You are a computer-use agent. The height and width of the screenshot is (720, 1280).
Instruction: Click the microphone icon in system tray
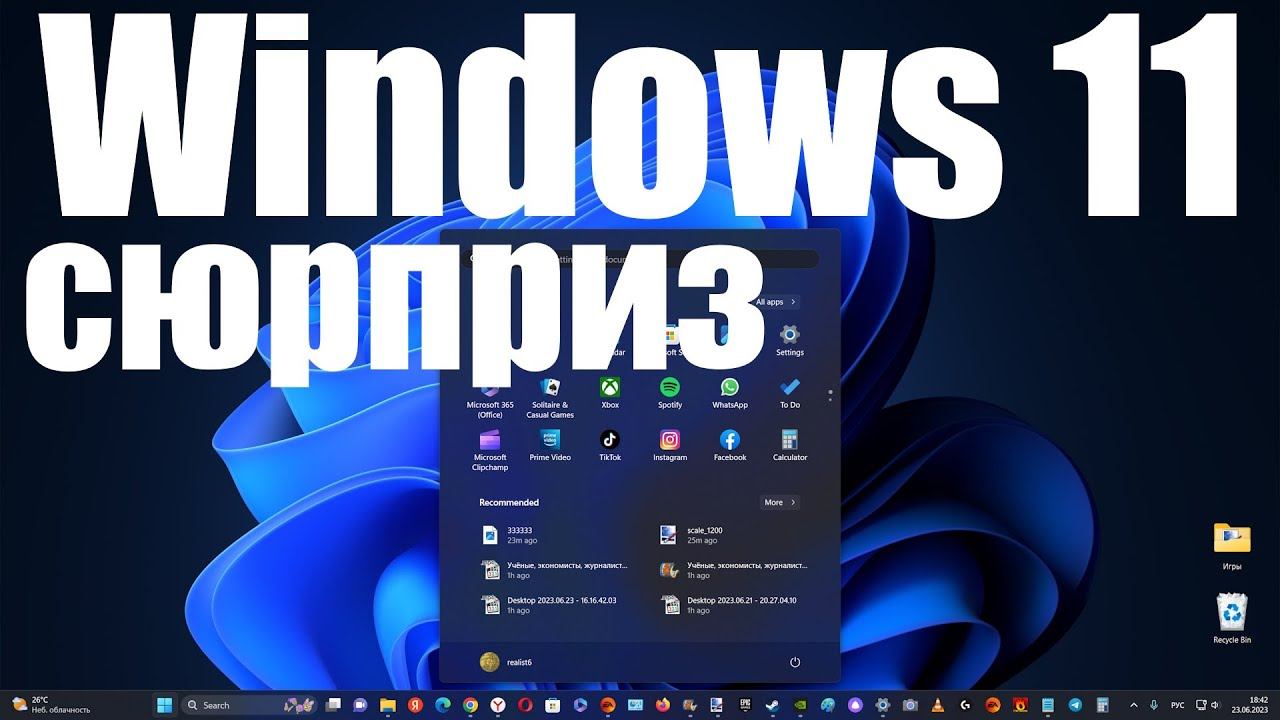coord(1155,705)
